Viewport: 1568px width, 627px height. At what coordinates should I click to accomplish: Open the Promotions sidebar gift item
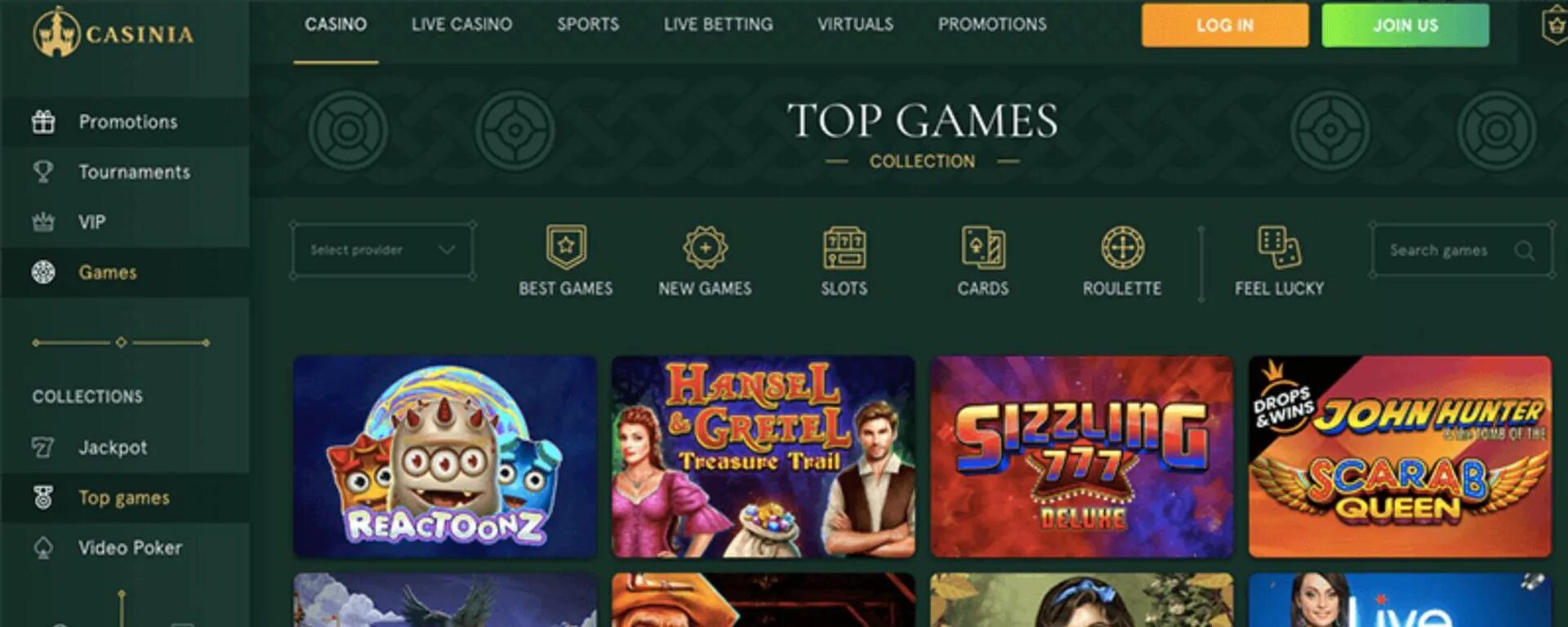(x=125, y=122)
